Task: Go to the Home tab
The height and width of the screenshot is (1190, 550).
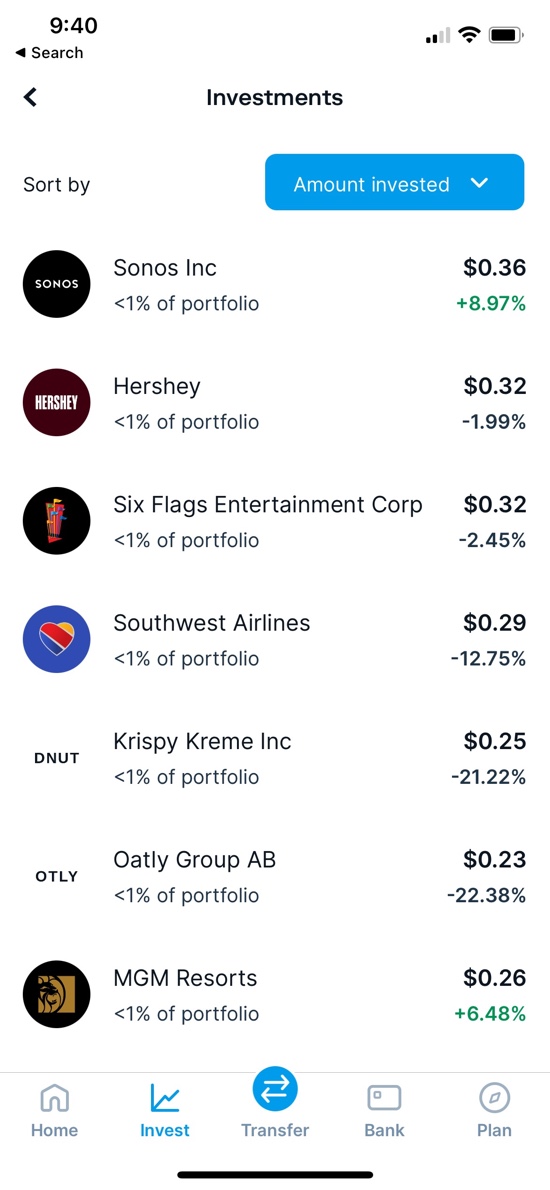Action: (x=55, y=1110)
